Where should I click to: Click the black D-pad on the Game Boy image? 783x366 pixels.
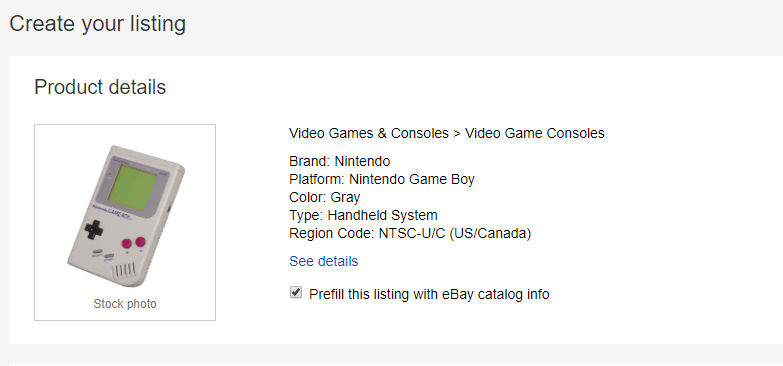click(94, 229)
